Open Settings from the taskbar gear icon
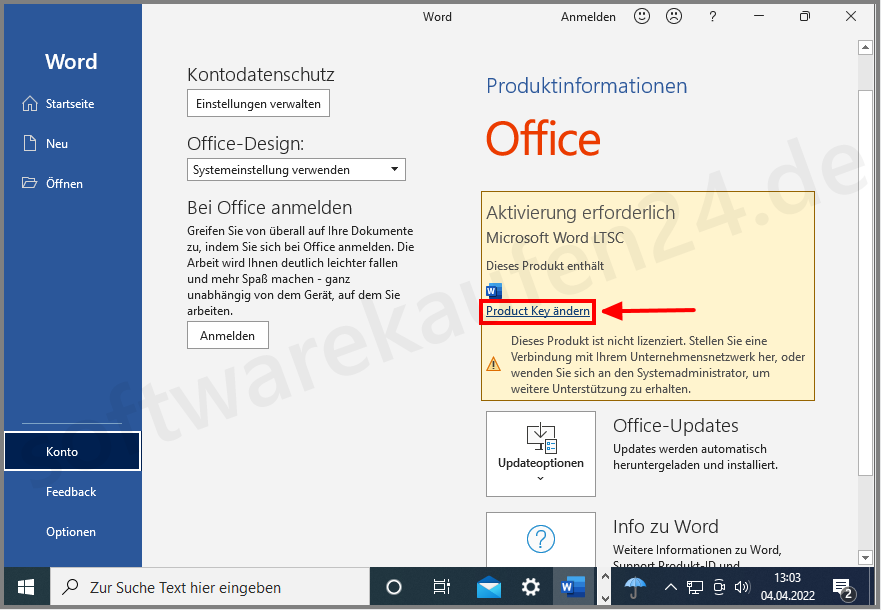 (530, 587)
